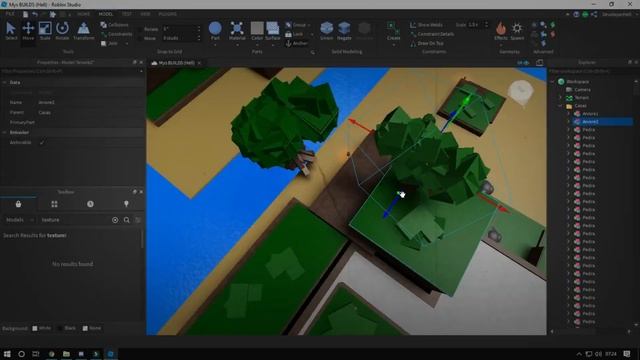Open the Inventory tab in Toolbox
Screen dimensions: 640x360
(x=18, y=204)
